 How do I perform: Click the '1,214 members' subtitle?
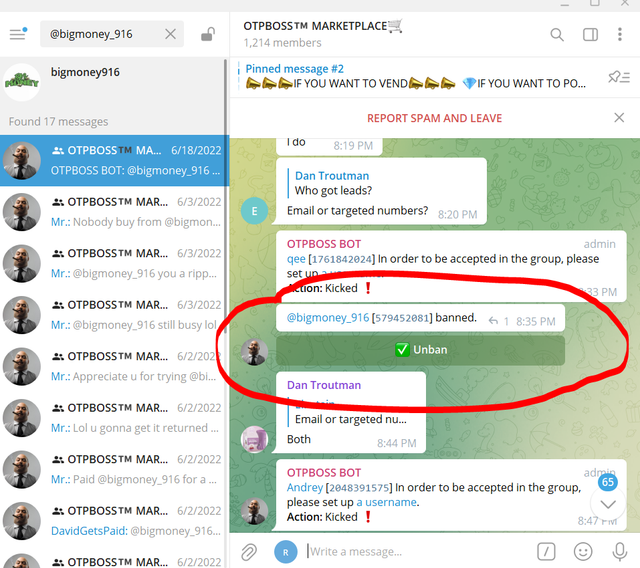click(x=282, y=43)
